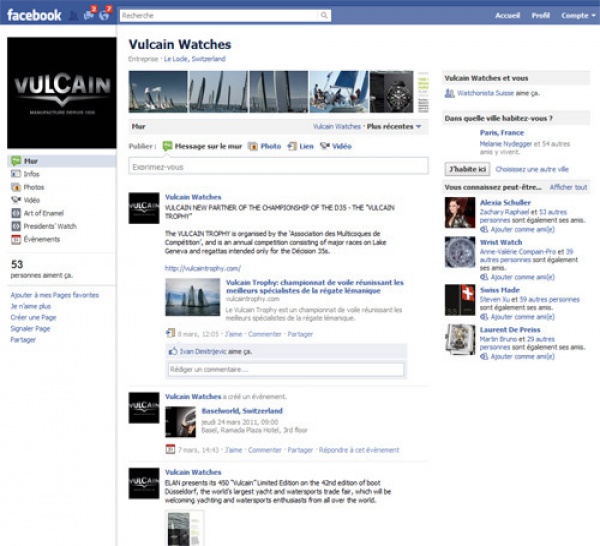
Task: Click Répondre à cet évènement
Action: [x=359, y=450]
